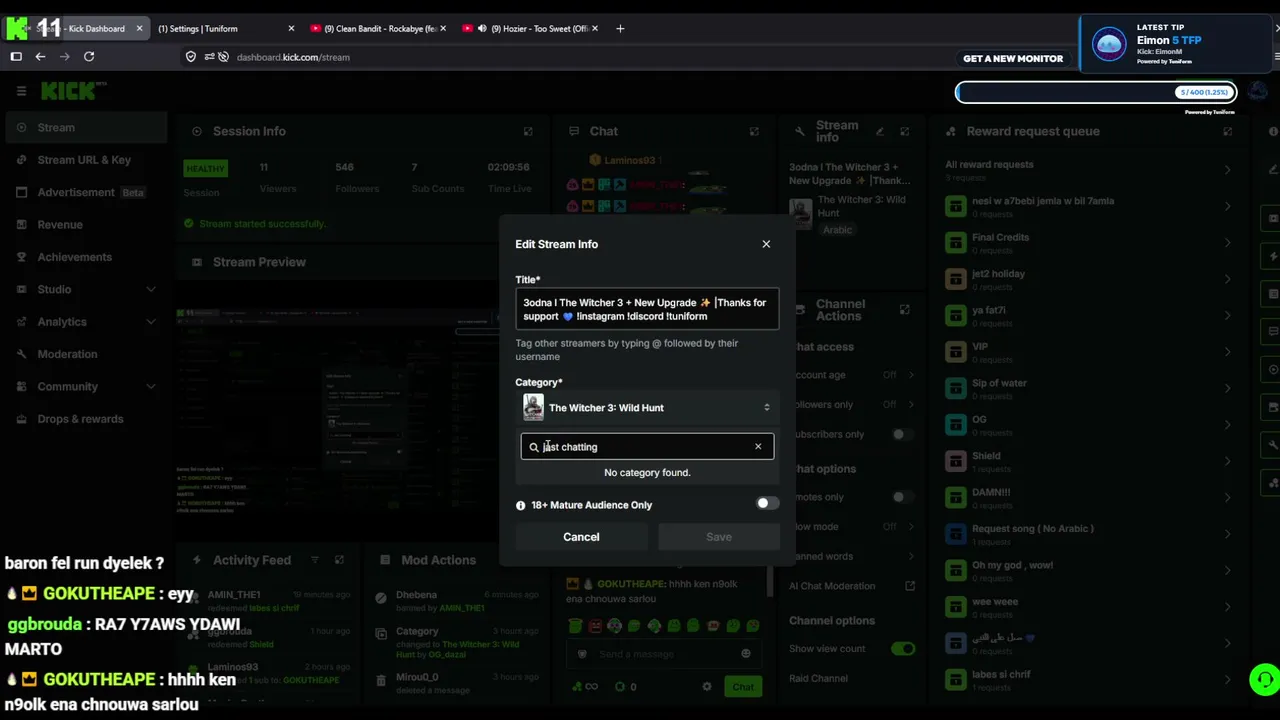Disable Show view count switch
This screenshot has height=720, width=1280.
pos(903,649)
